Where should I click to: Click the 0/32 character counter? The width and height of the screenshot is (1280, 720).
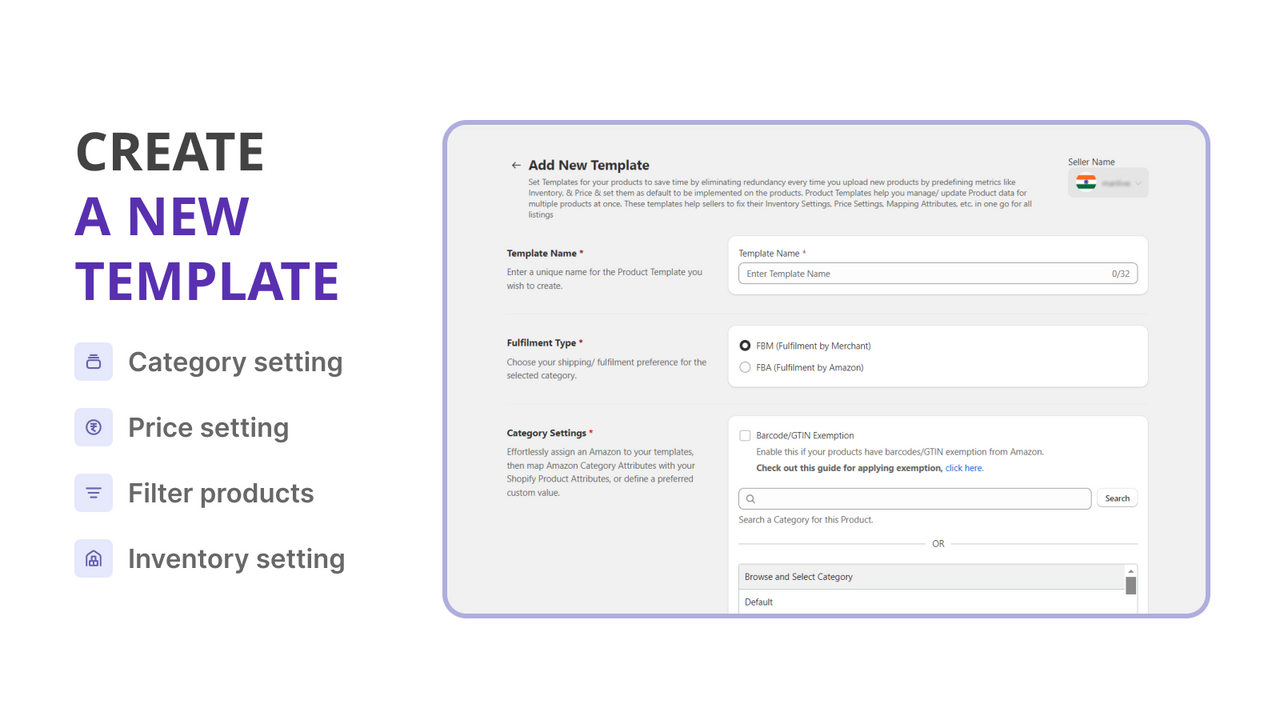(x=1121, y=274)
